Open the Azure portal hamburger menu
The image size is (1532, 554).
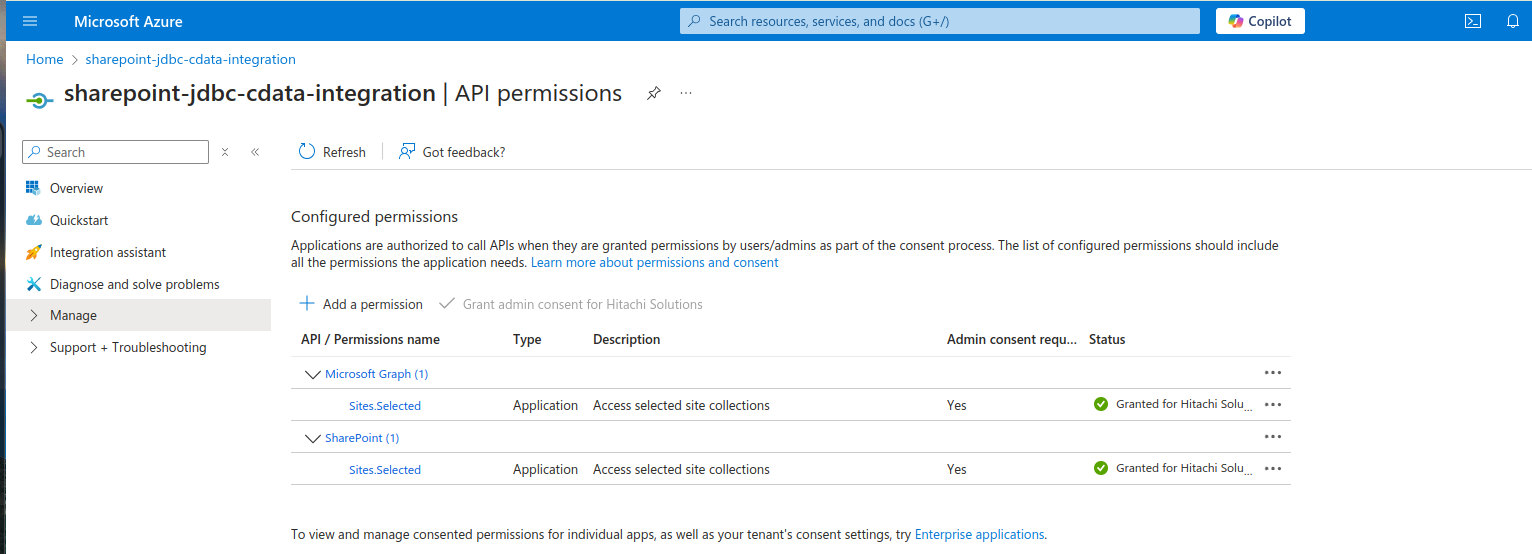[29, 21]
